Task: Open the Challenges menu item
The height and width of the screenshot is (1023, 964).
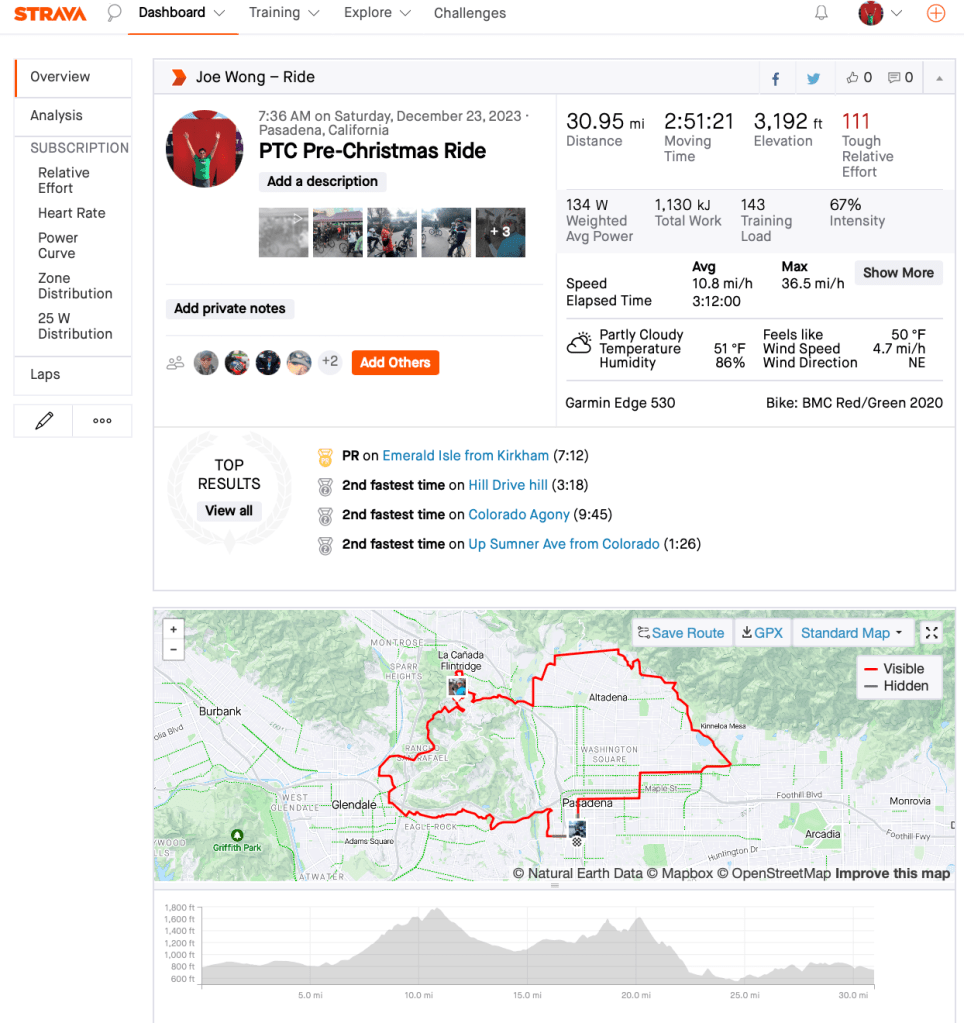Action: (x=470, y=13)
